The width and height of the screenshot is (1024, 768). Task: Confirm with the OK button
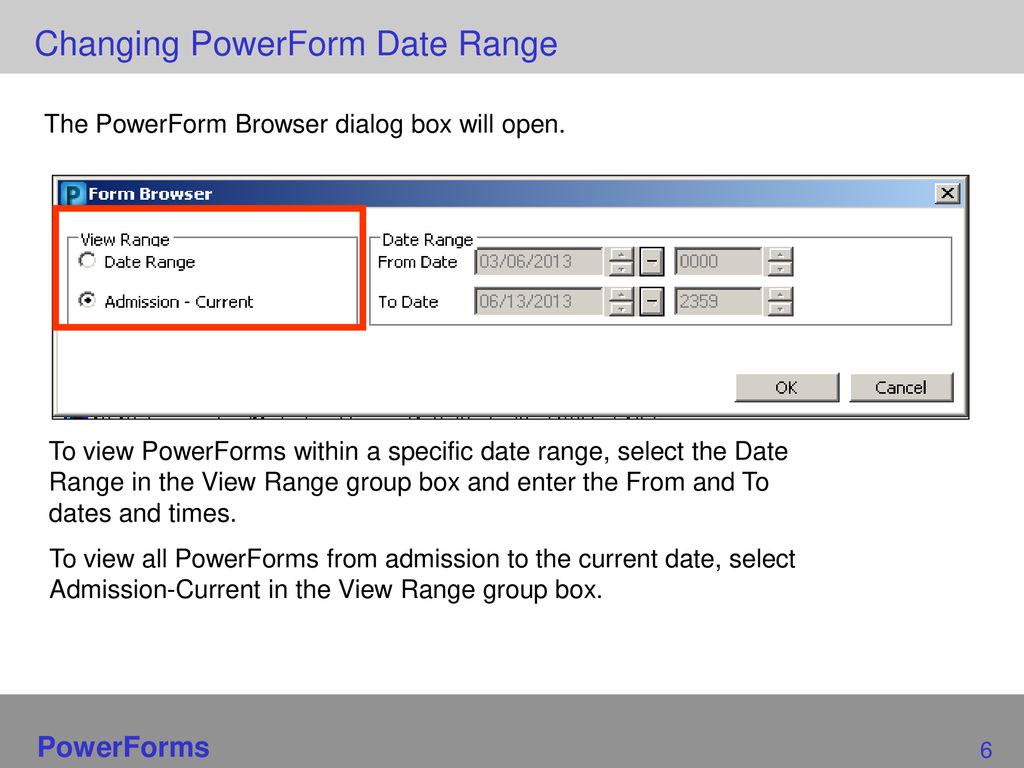787,387
